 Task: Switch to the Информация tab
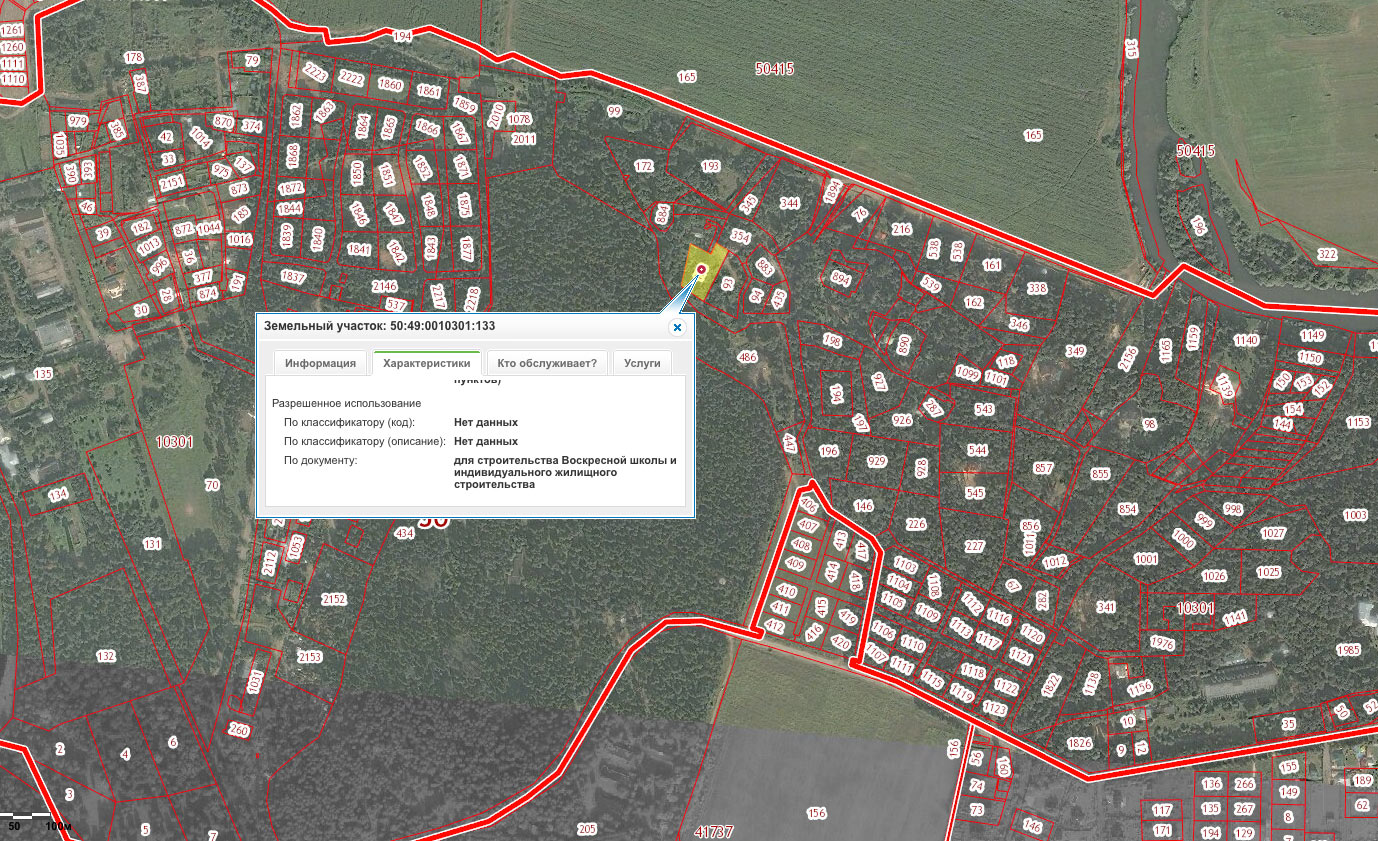[x=320, y=363]
